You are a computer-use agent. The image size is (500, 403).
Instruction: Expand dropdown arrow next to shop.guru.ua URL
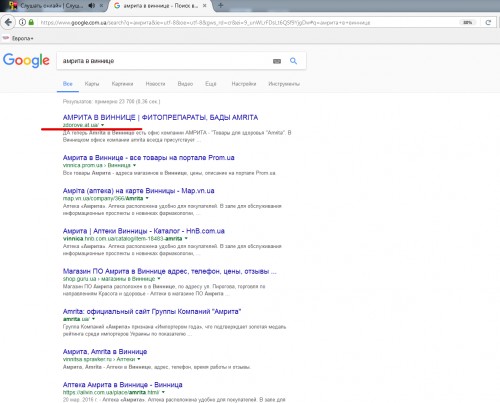pos(159,279)
